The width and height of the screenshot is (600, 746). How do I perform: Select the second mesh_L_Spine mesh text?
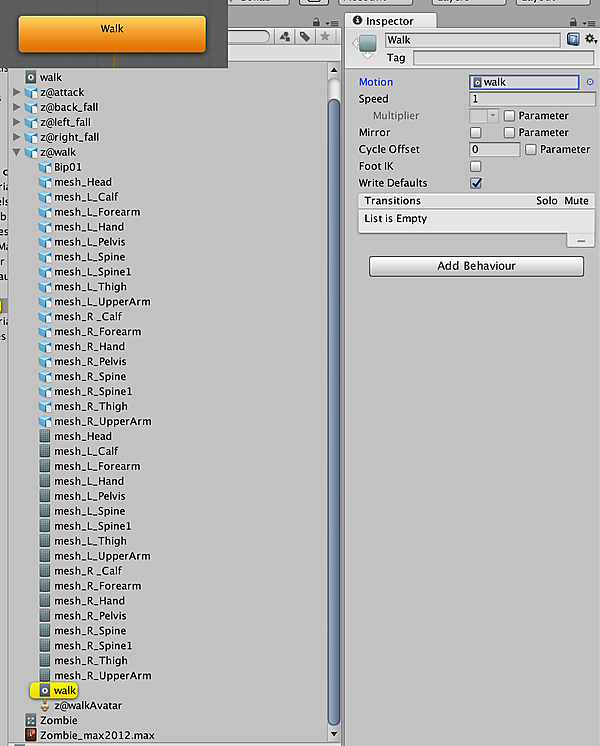89,511
